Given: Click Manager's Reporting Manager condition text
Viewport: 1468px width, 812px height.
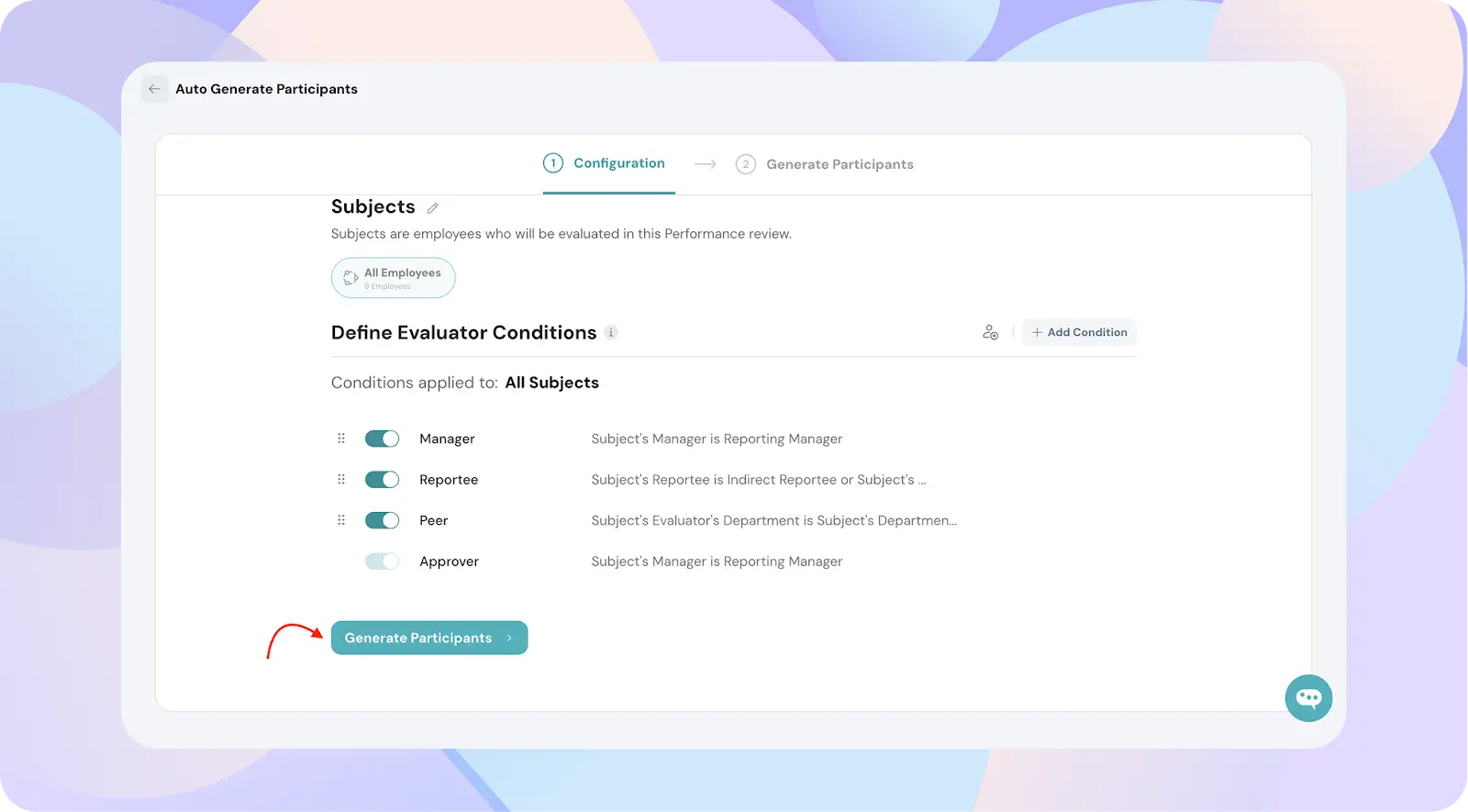Looking at the screenshot, I should pyautogui.click(x=717, y=439).
